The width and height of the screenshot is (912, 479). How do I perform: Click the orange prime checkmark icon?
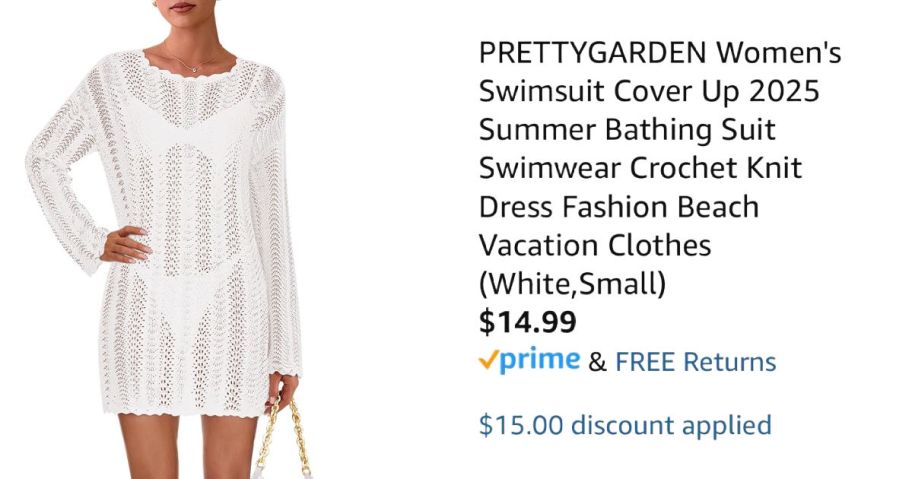[x=488, y=360]
